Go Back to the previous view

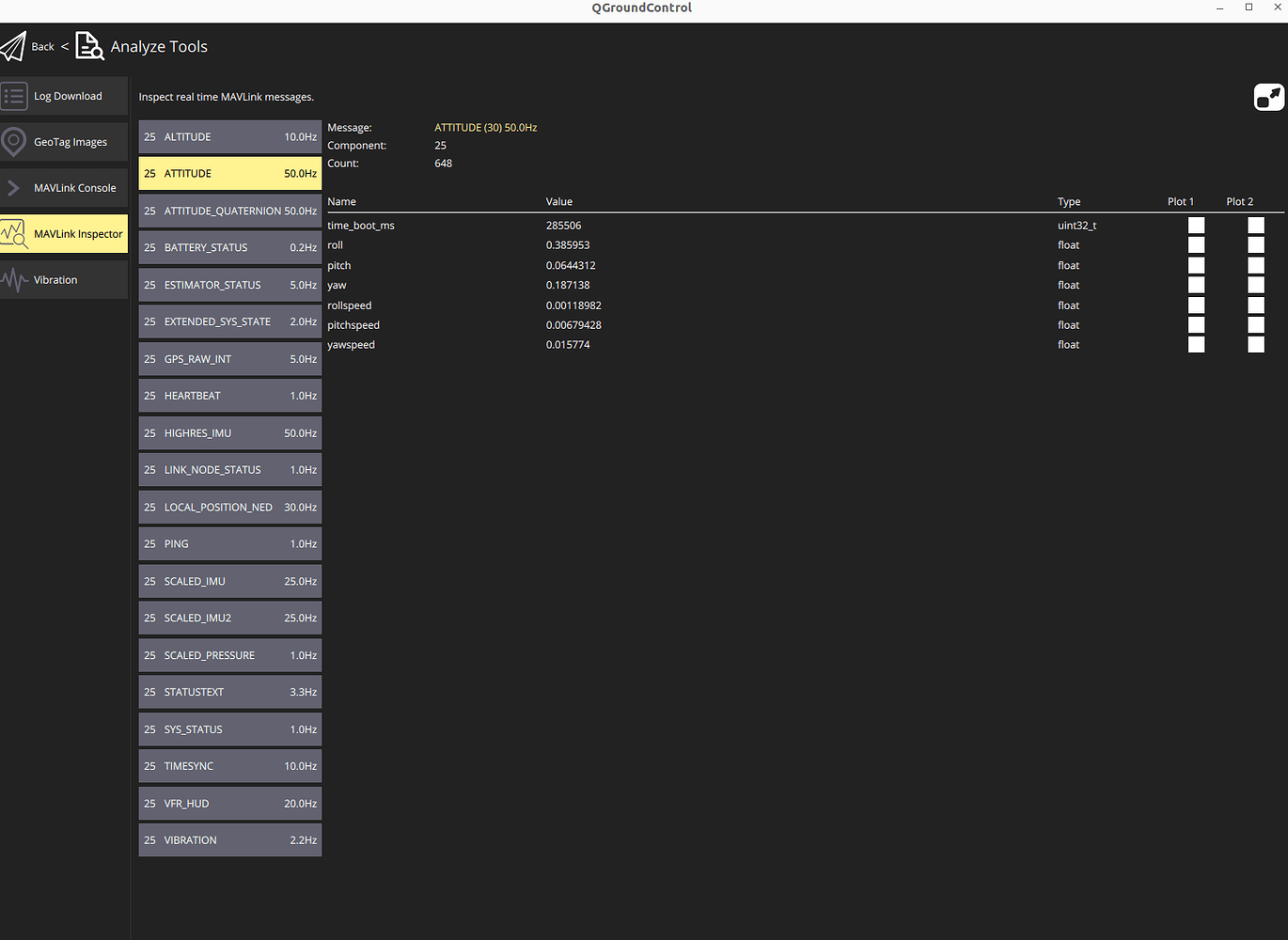point(42,46)
